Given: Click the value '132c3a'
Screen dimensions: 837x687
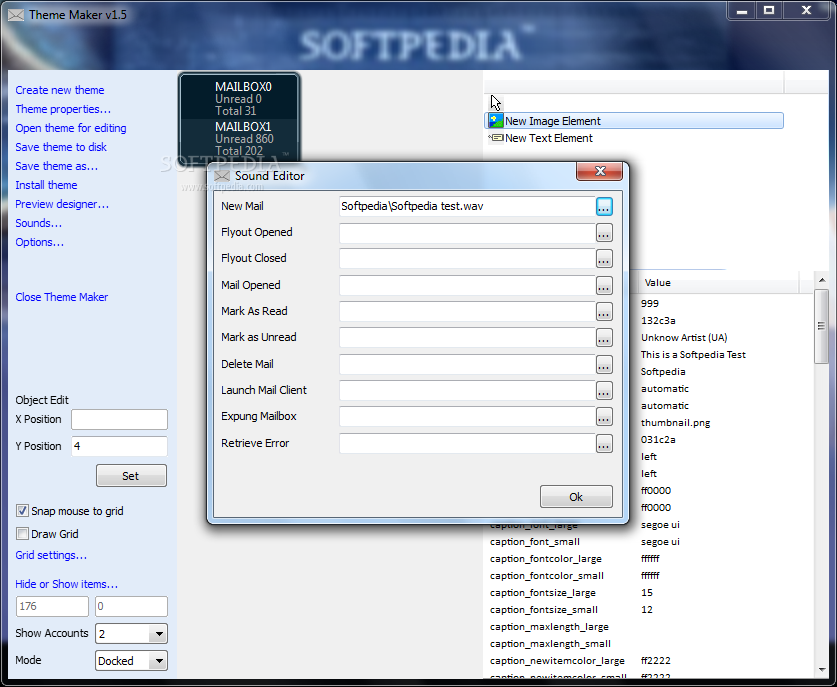Looking at the screenshot, I should pyautogui.click(x=658, y=320).
